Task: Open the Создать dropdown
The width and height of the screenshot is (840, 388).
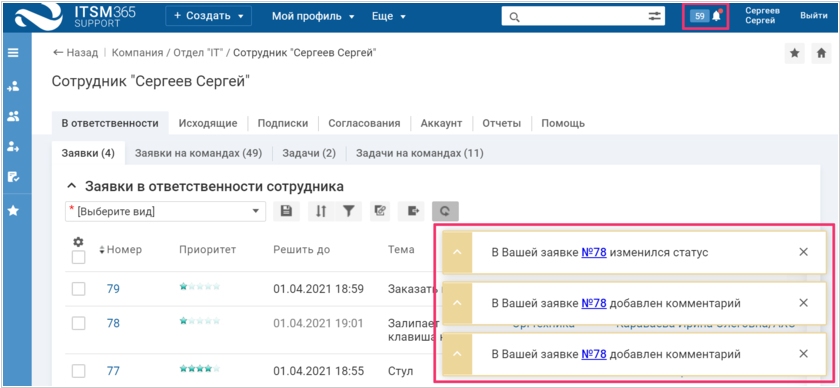Action: coord(208,16)
